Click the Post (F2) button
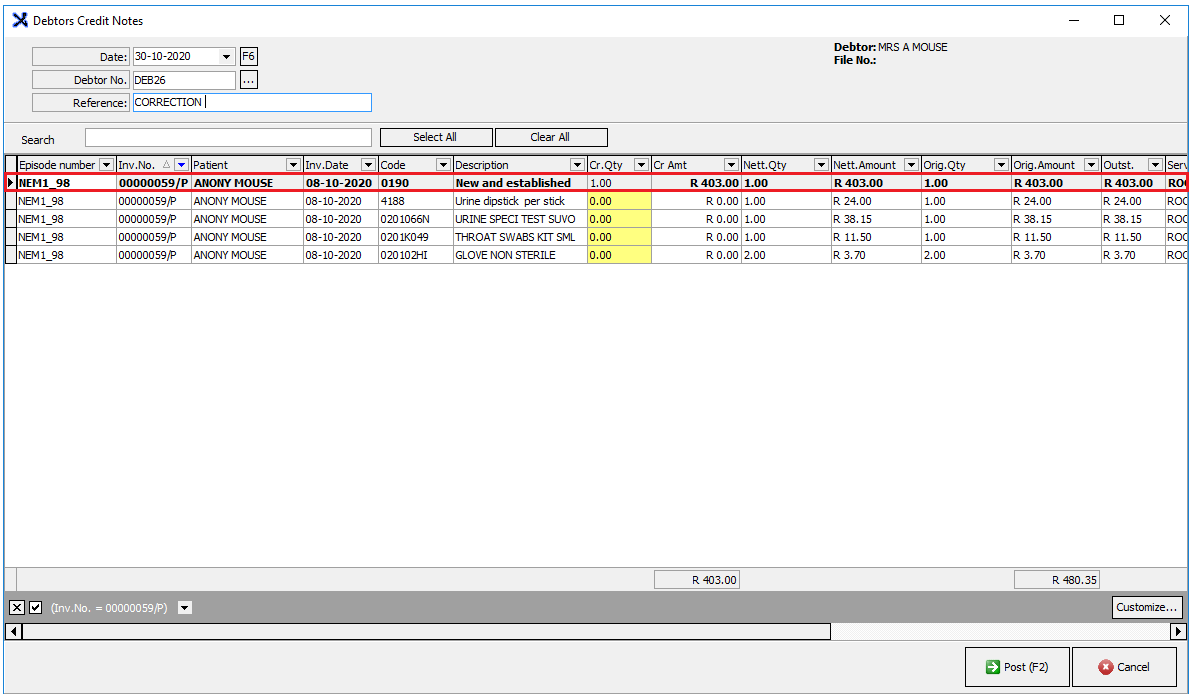 click(1016, 667)
